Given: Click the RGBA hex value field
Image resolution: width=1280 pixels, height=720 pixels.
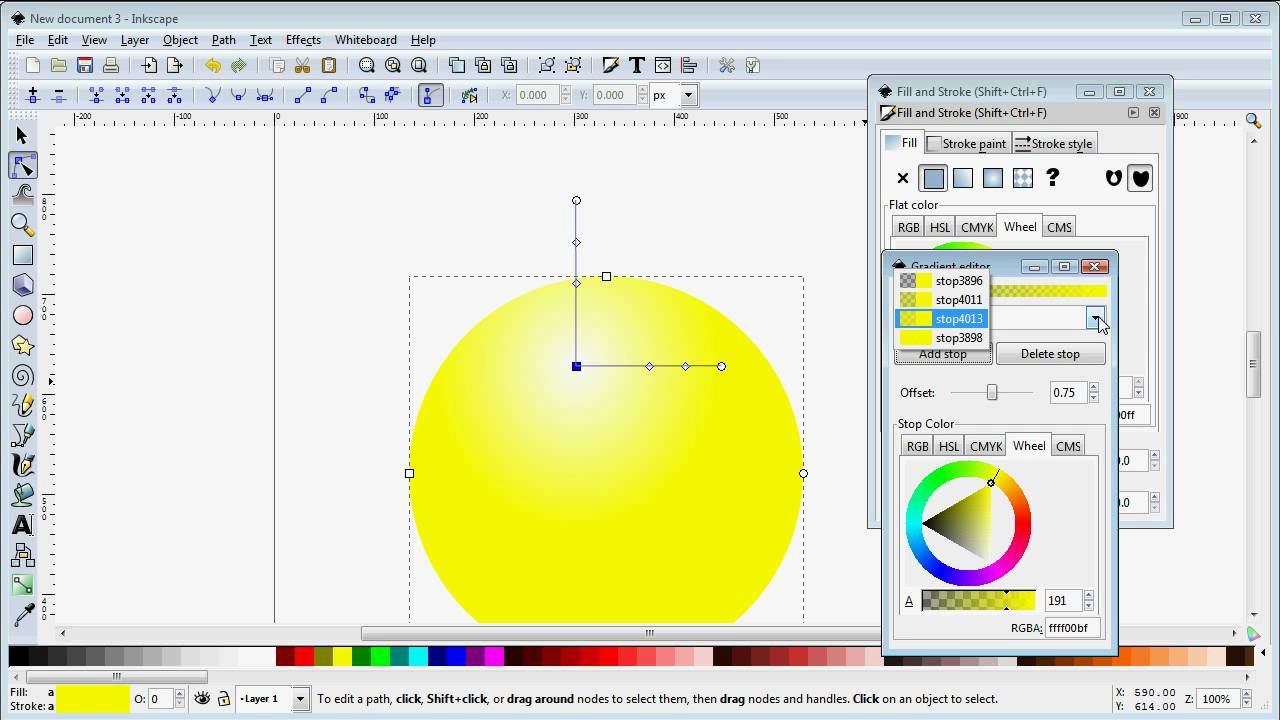Looking at the screenshot, I should point(1072,628).
